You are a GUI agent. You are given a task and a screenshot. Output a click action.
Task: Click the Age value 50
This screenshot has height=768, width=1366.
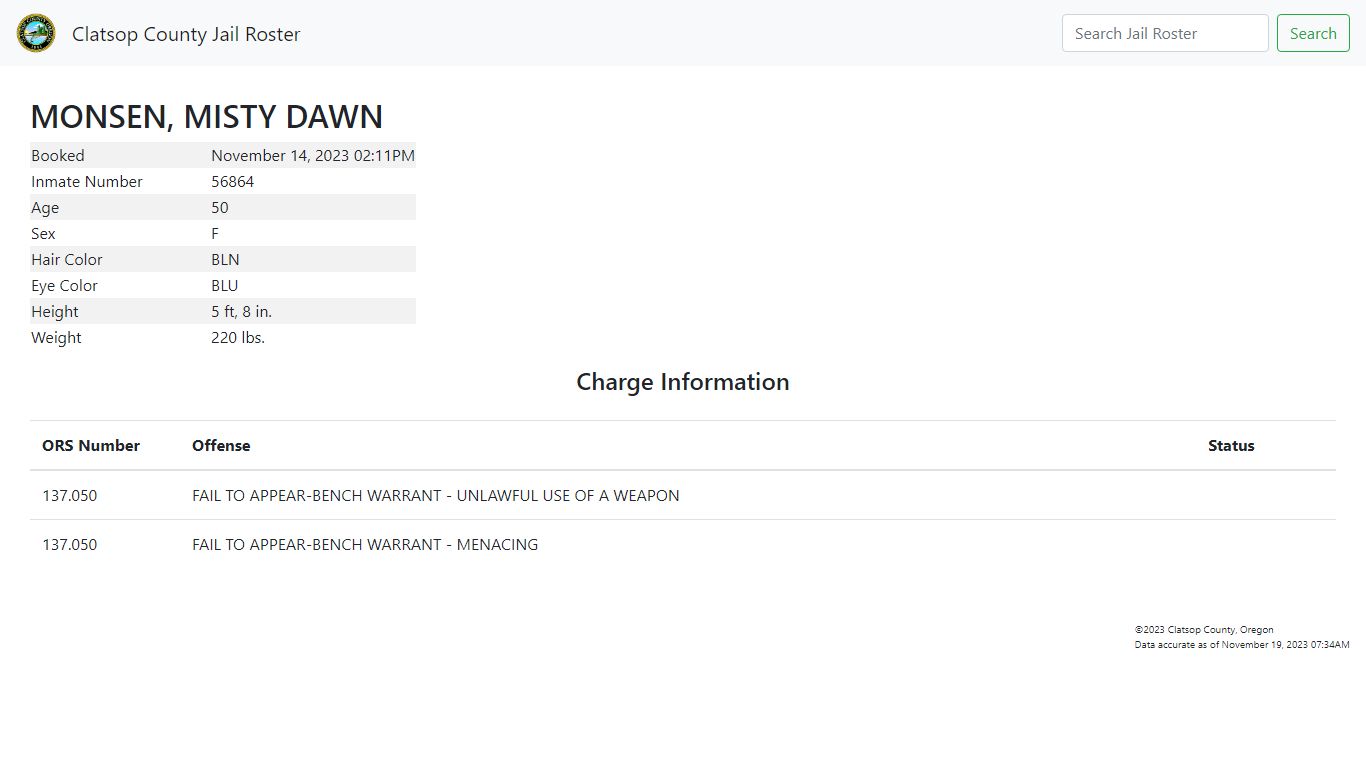pos(220,208)
